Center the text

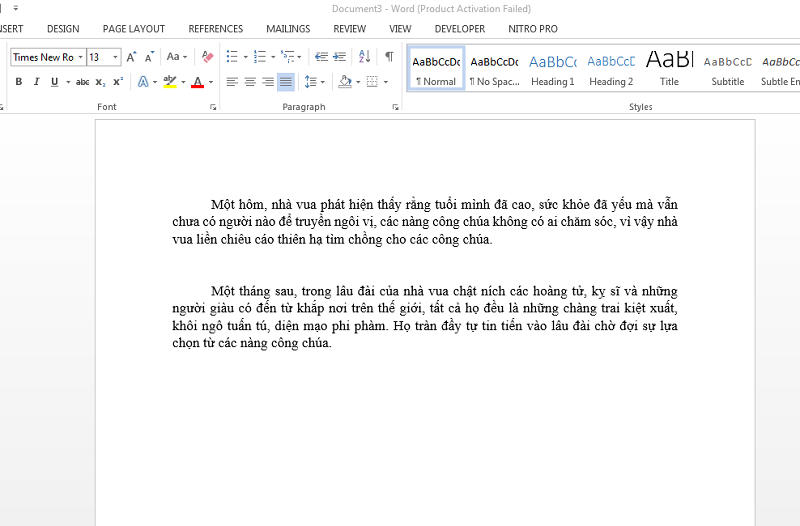click(250, 82)
